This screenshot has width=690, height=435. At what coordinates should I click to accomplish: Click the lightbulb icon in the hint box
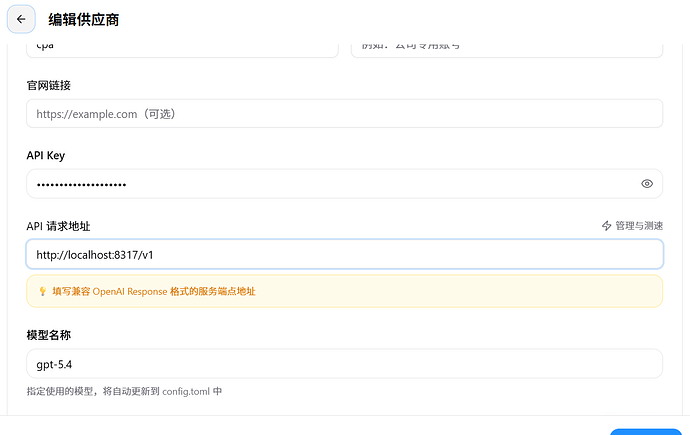click(43, 291)
